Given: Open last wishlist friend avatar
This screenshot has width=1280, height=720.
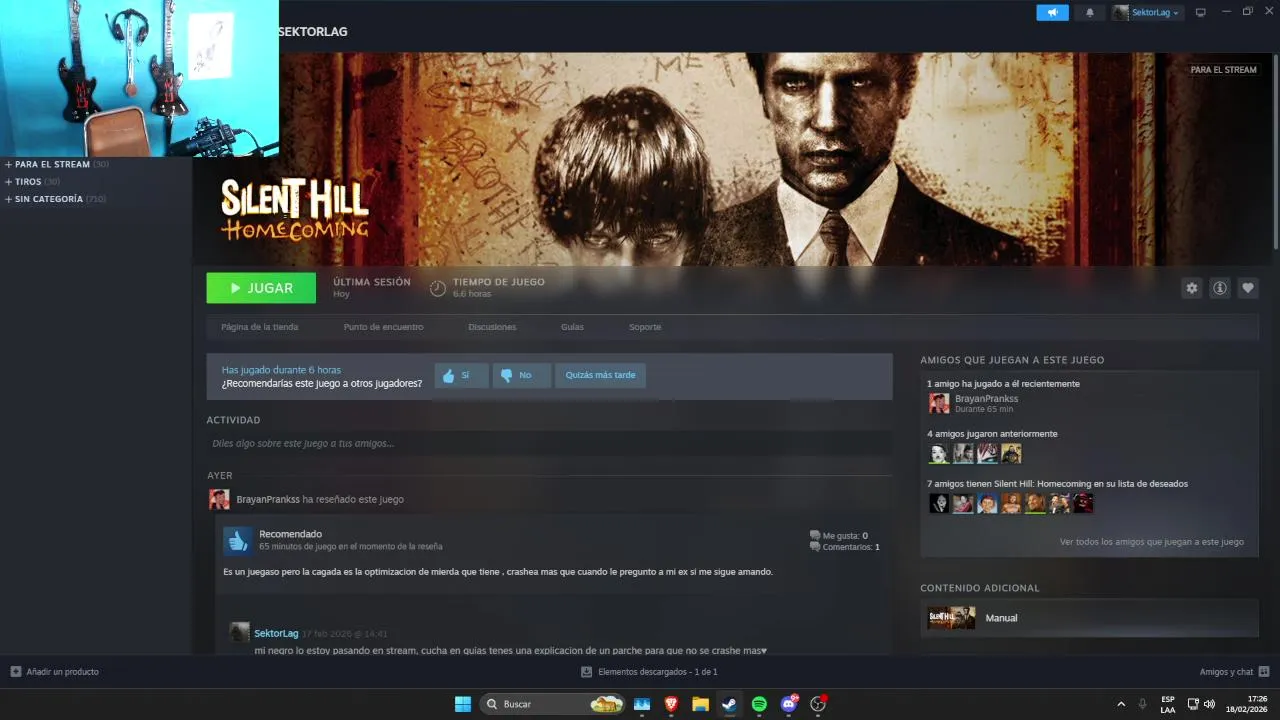Looking at the screenshot, I should pyautogui.click(x=1083, y=503).
